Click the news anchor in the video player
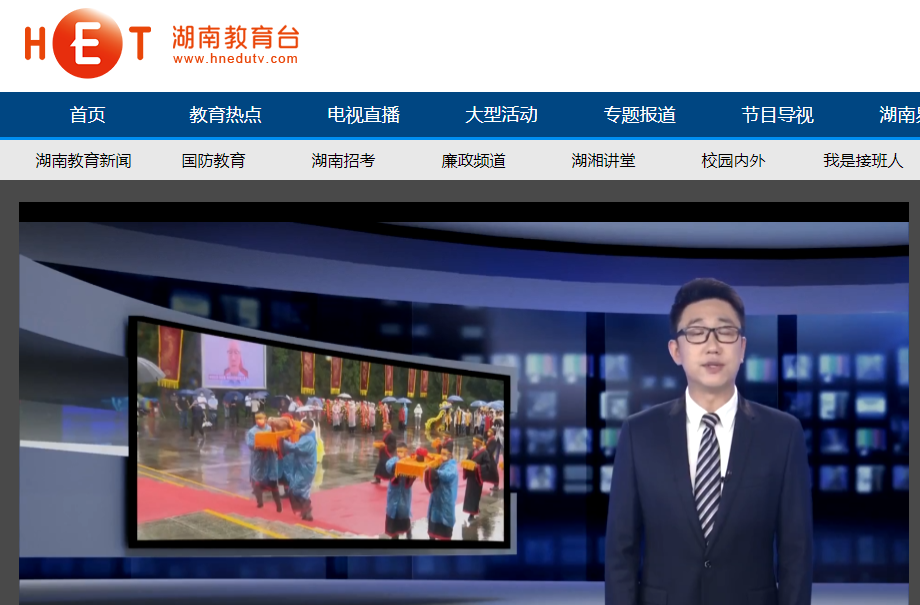The image size is (920, 605). coord(708,450)
